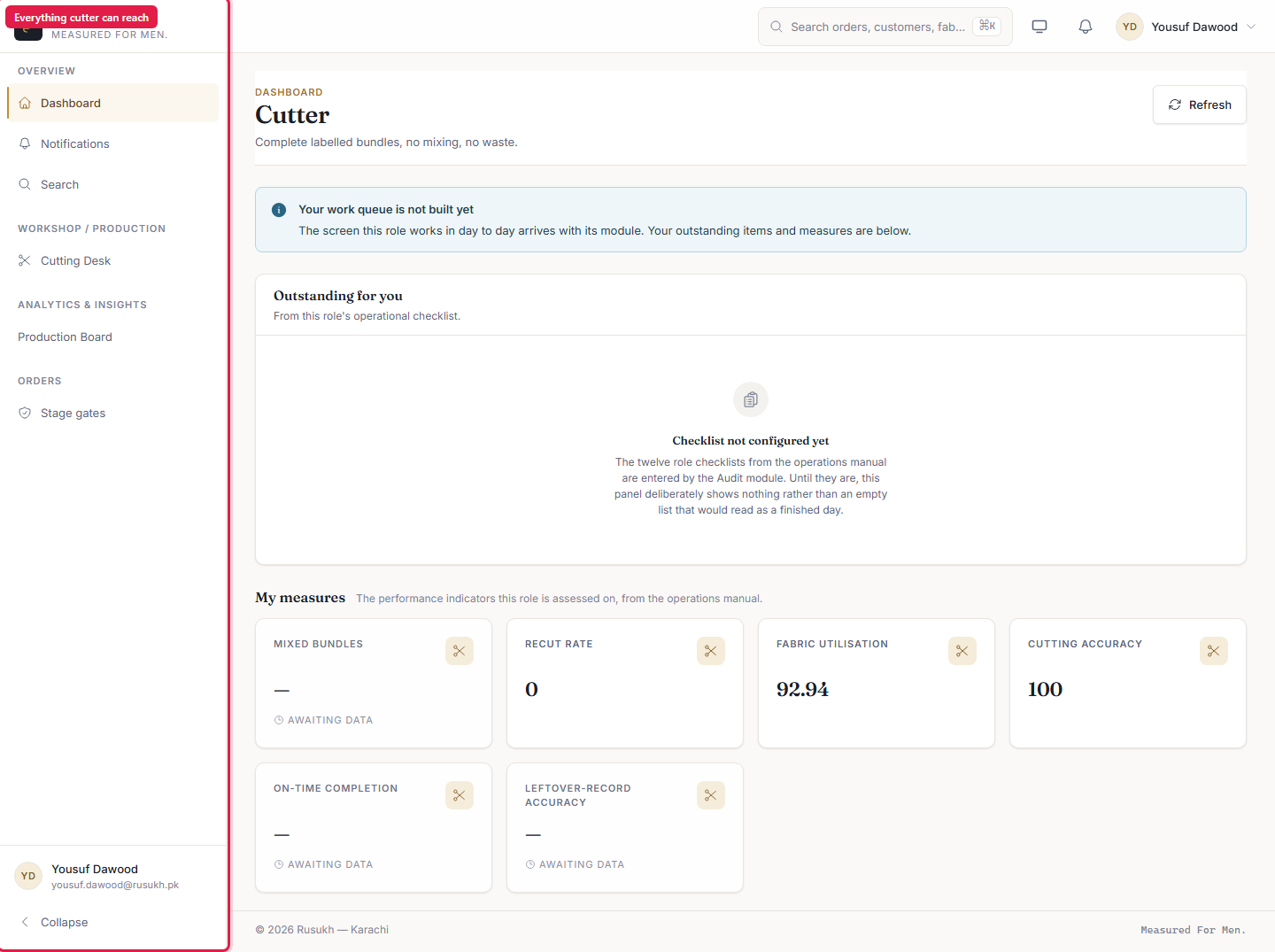Click the clipboard icon above Checklist not configured
Viewport: 1275px width, 952px height.
[x=751, y=399]
